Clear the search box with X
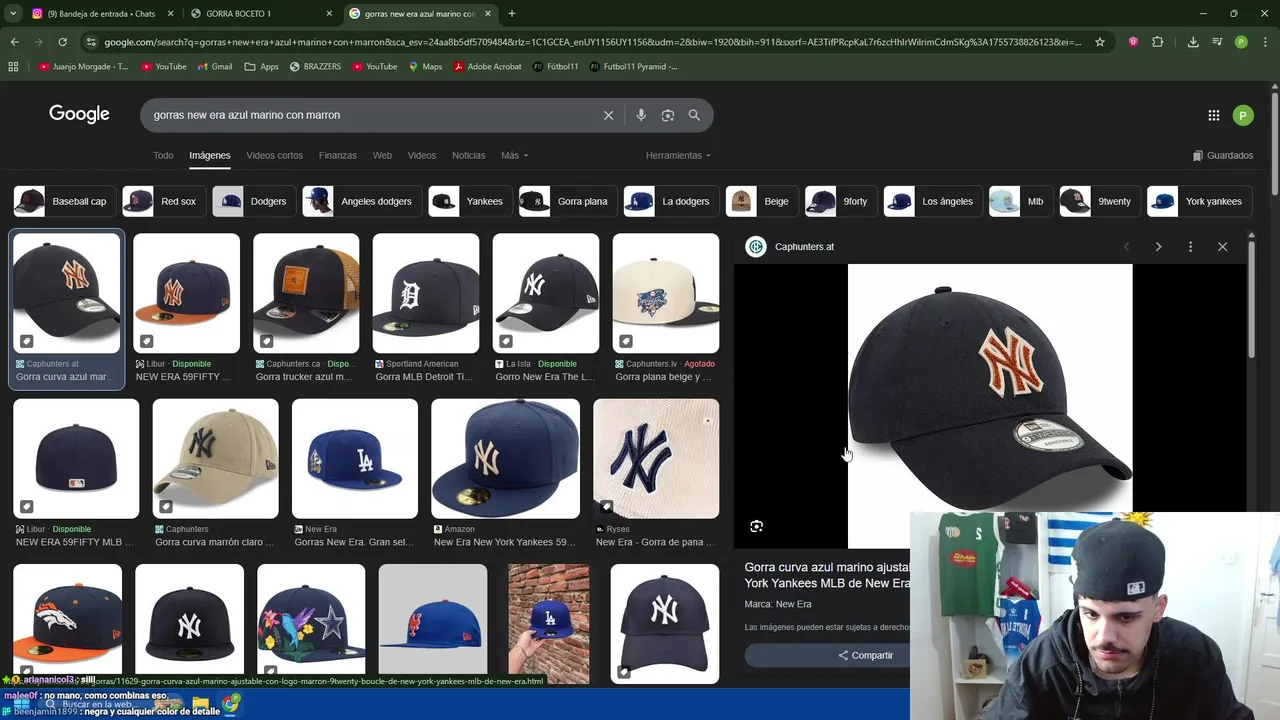1280x720 pixels. [x=608, y=115]
